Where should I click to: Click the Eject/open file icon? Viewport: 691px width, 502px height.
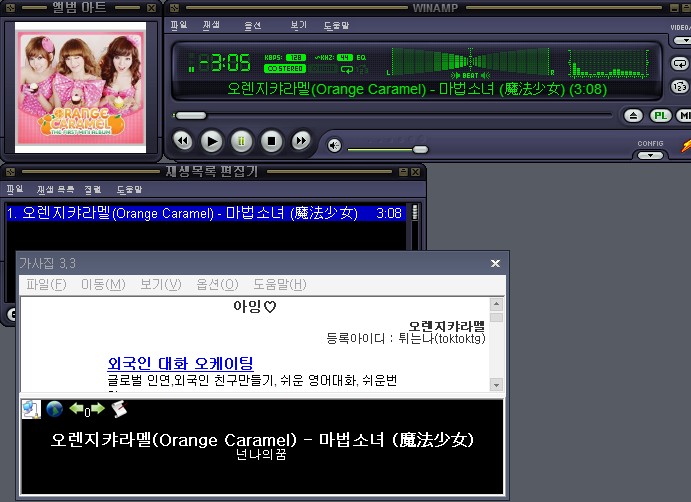pos(633,116)
